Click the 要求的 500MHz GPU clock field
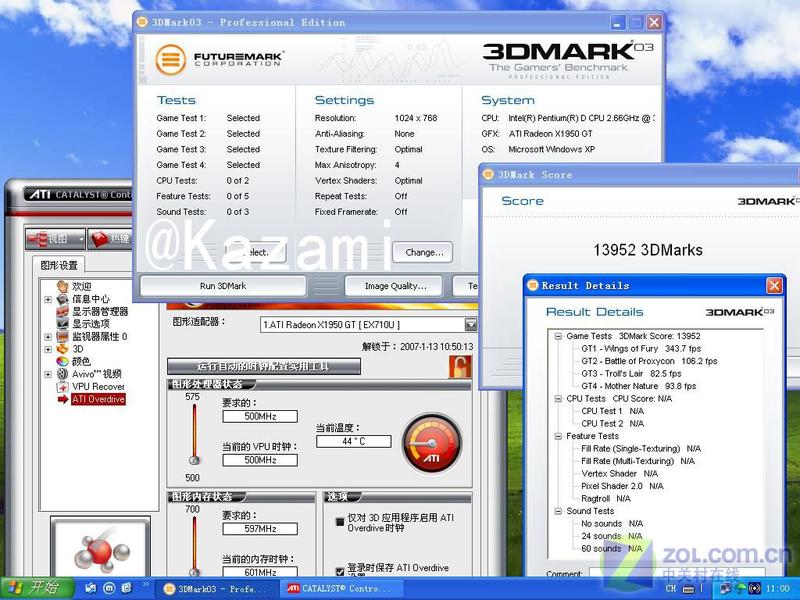This screenshot has height=600, width=800. click(x=260, y=416)
